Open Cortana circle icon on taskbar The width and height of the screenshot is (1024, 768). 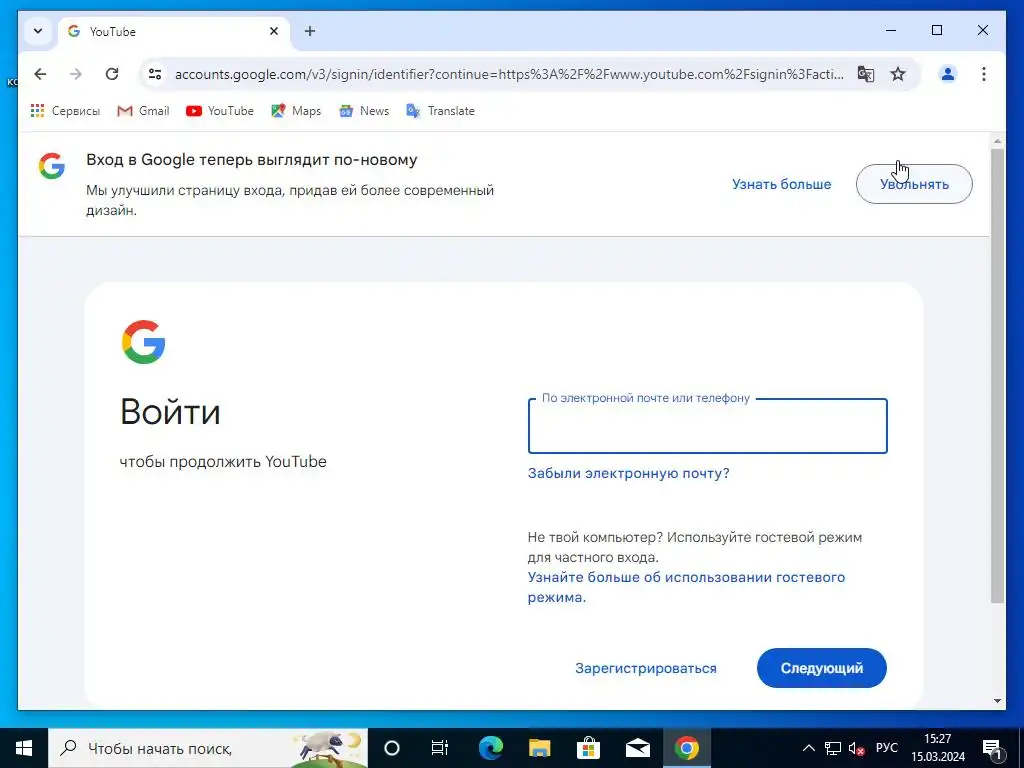click(392, 748)
